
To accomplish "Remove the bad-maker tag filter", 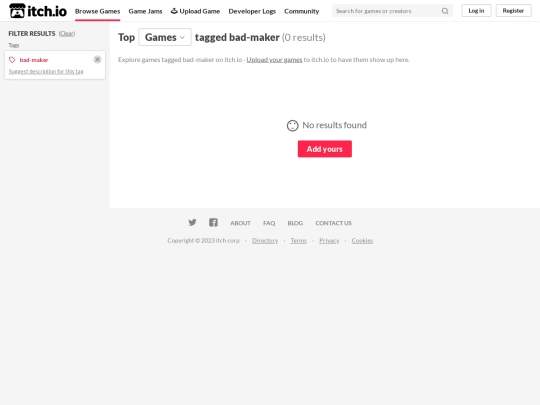I will pyautogui.click(x=97, y=60).
